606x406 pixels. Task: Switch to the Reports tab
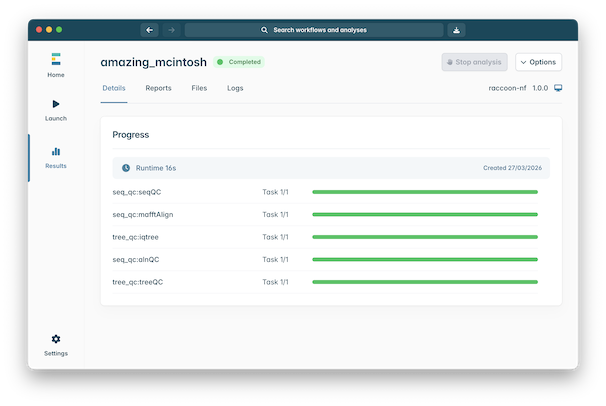click(x=158, y=88)
